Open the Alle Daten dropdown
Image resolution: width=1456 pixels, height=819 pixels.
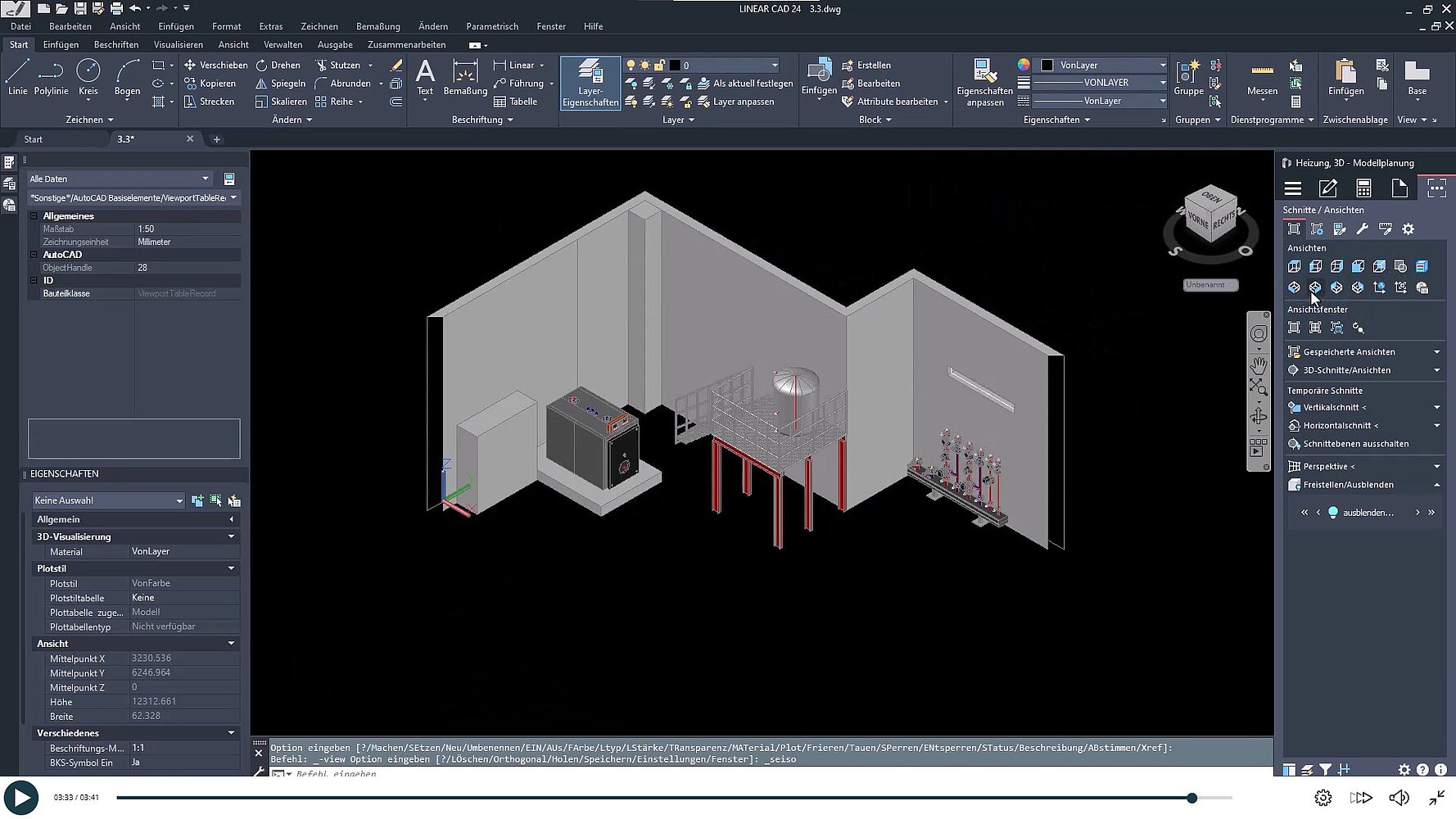[120, 179]
